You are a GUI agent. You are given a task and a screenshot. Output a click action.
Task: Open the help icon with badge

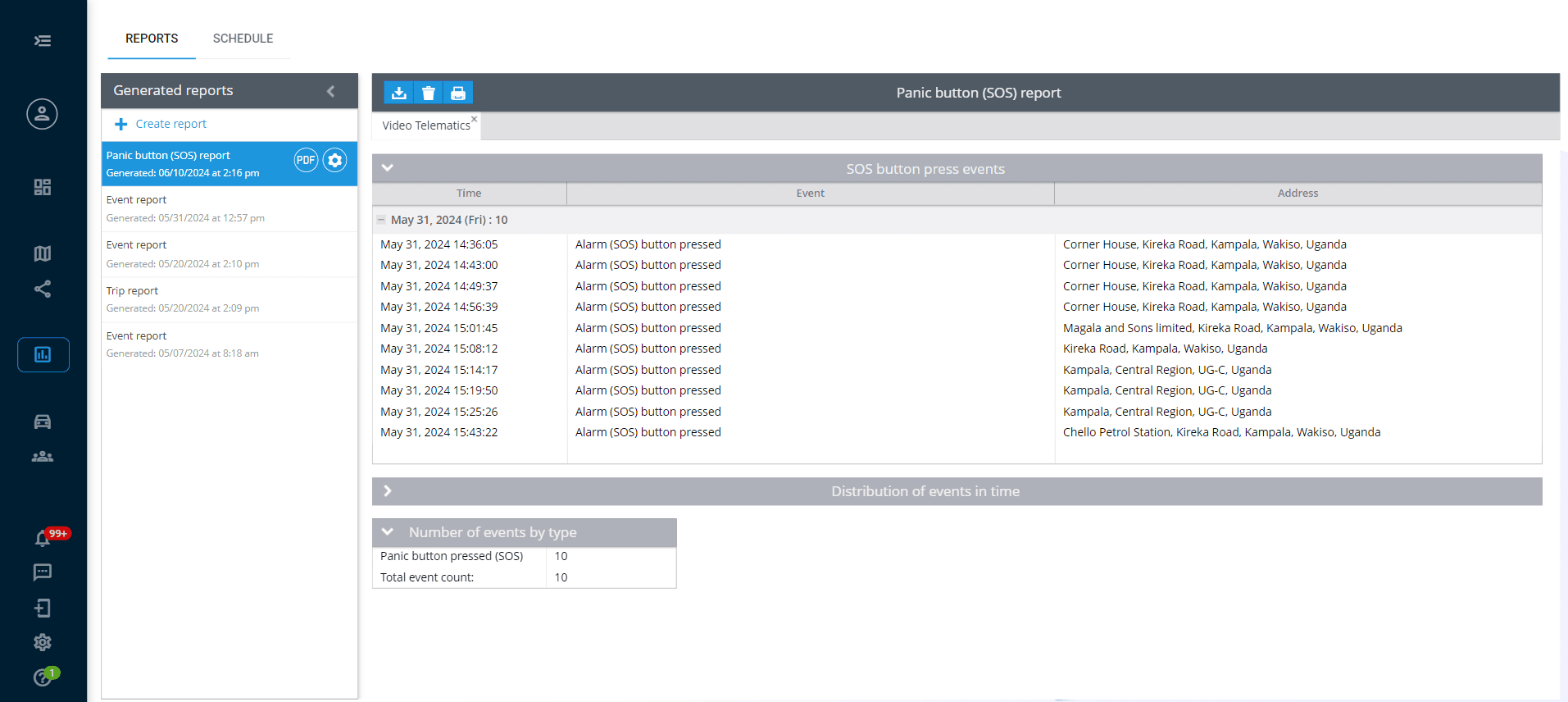click(x=43, y=677)
